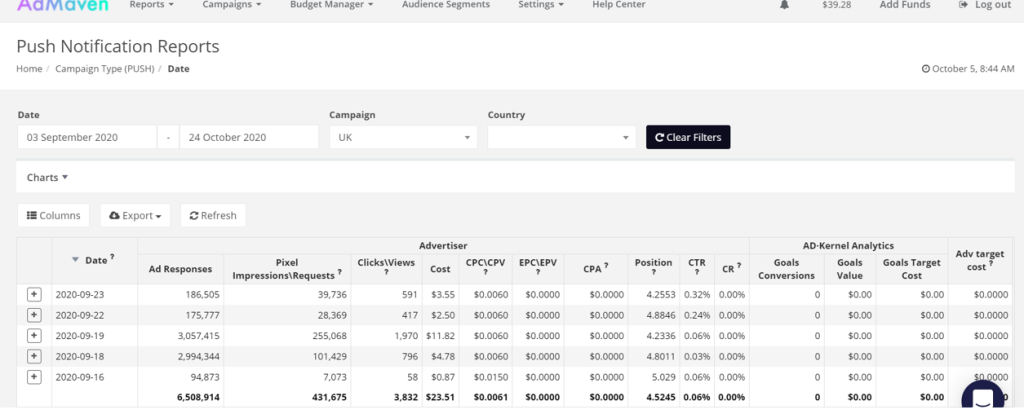Image resolution: width=1024 pixels, height=414 pixels.
Task: Click help icon beside CR header
Action: (739, 266)
